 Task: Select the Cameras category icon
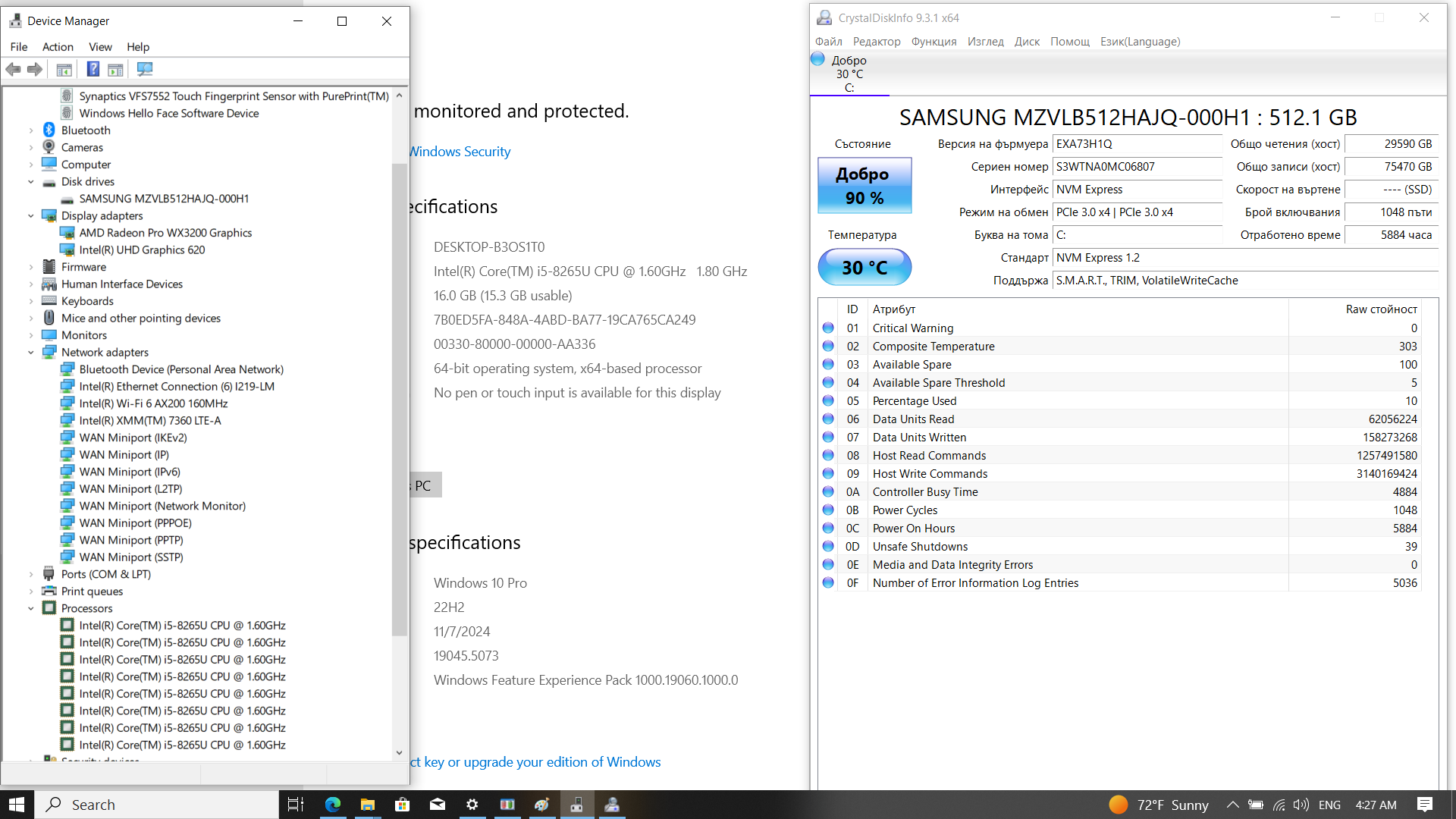pos(49,147)
